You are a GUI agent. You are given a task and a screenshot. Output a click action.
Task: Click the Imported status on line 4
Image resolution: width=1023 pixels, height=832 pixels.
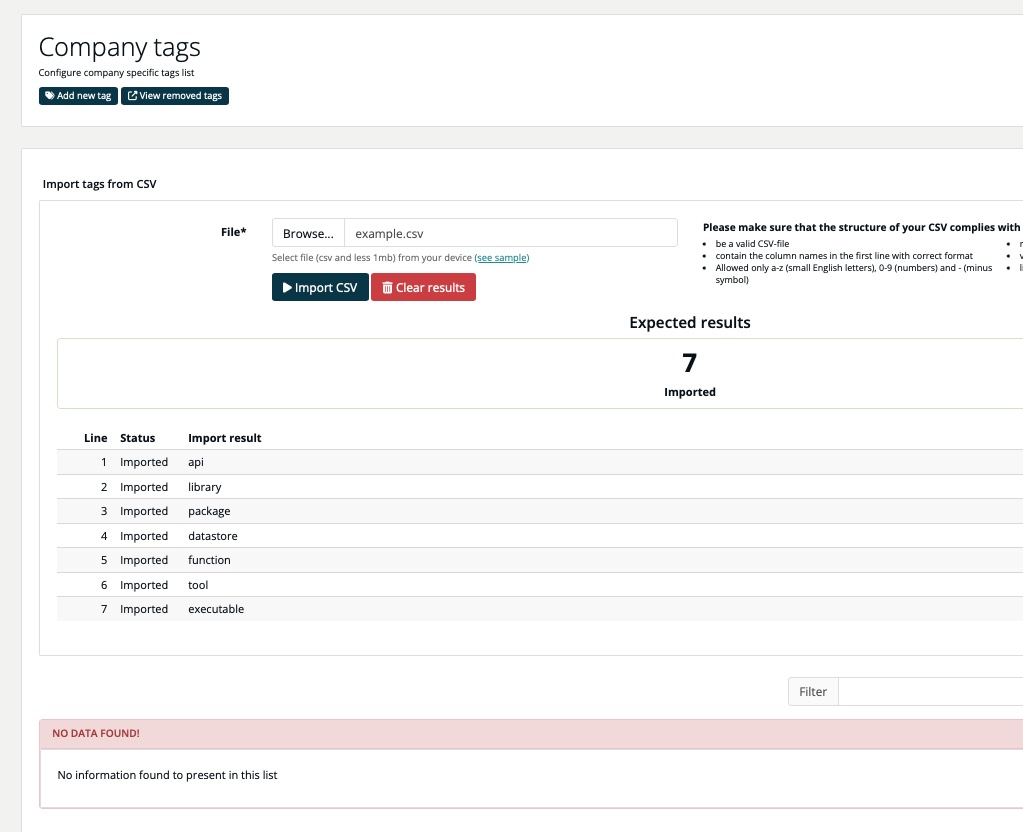(144, 536)
